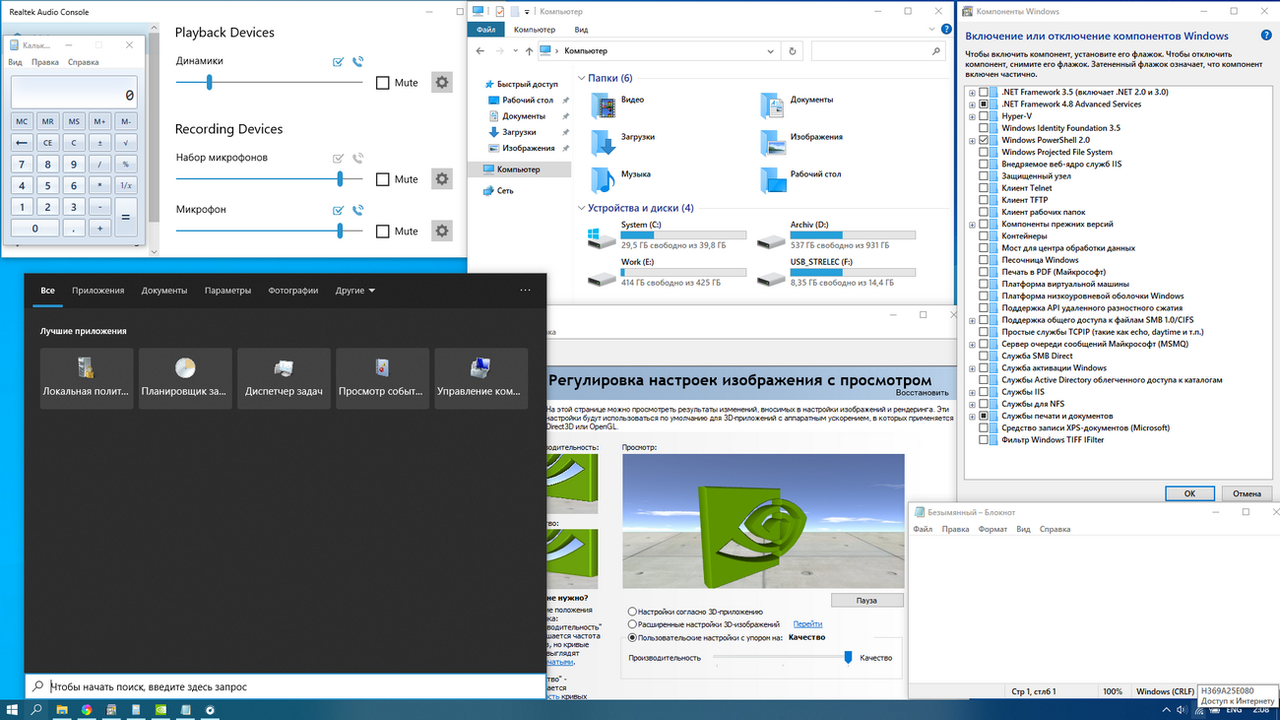Viewport: 1280px width, 720px height.
Task: Click default device icon next to Динамики
Action: pyautogui.click(x=339, y=62)
